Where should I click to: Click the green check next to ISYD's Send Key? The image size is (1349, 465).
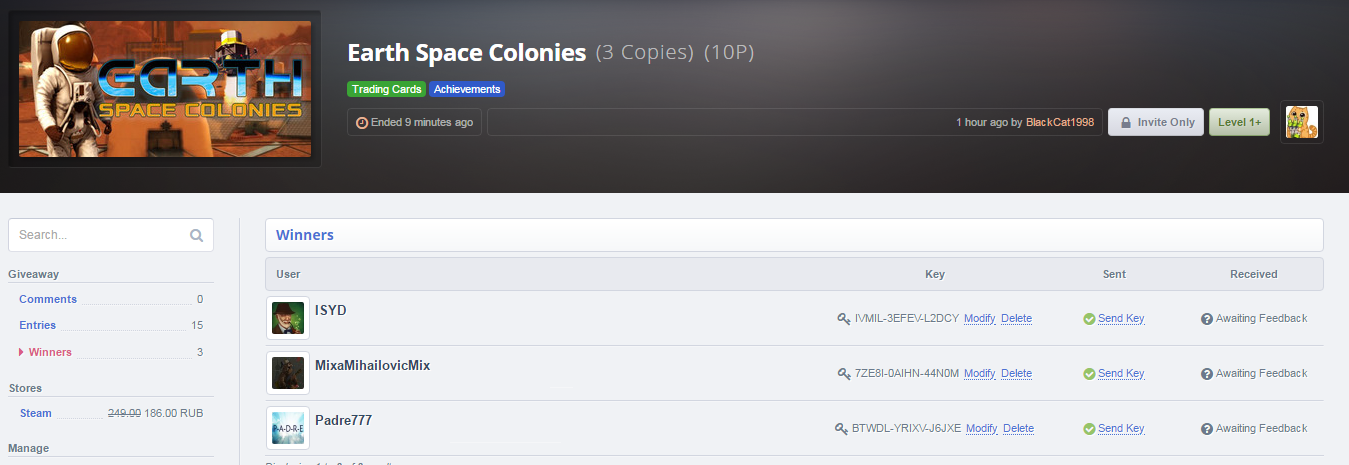pyautogui.click(x=1089, y=319)
